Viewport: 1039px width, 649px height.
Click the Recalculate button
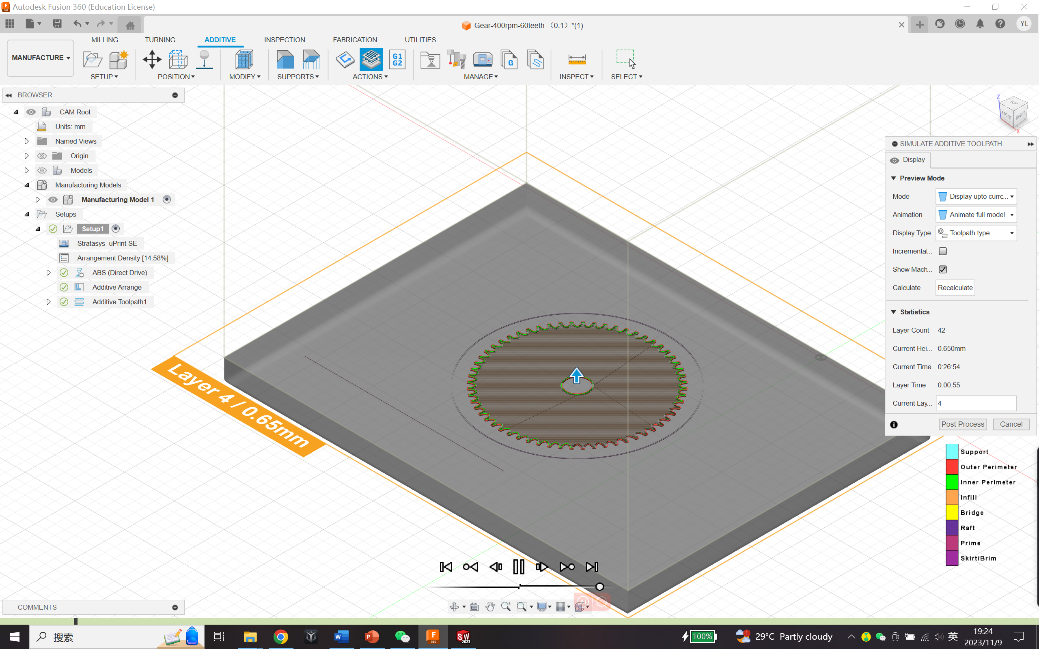pos(955,288)
